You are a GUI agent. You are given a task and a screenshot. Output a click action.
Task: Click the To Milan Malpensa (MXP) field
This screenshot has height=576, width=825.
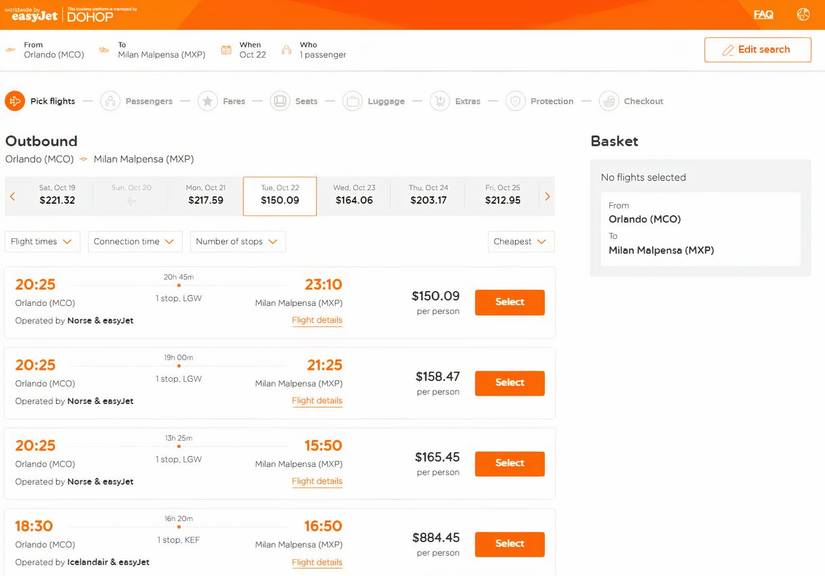point(161,50)
